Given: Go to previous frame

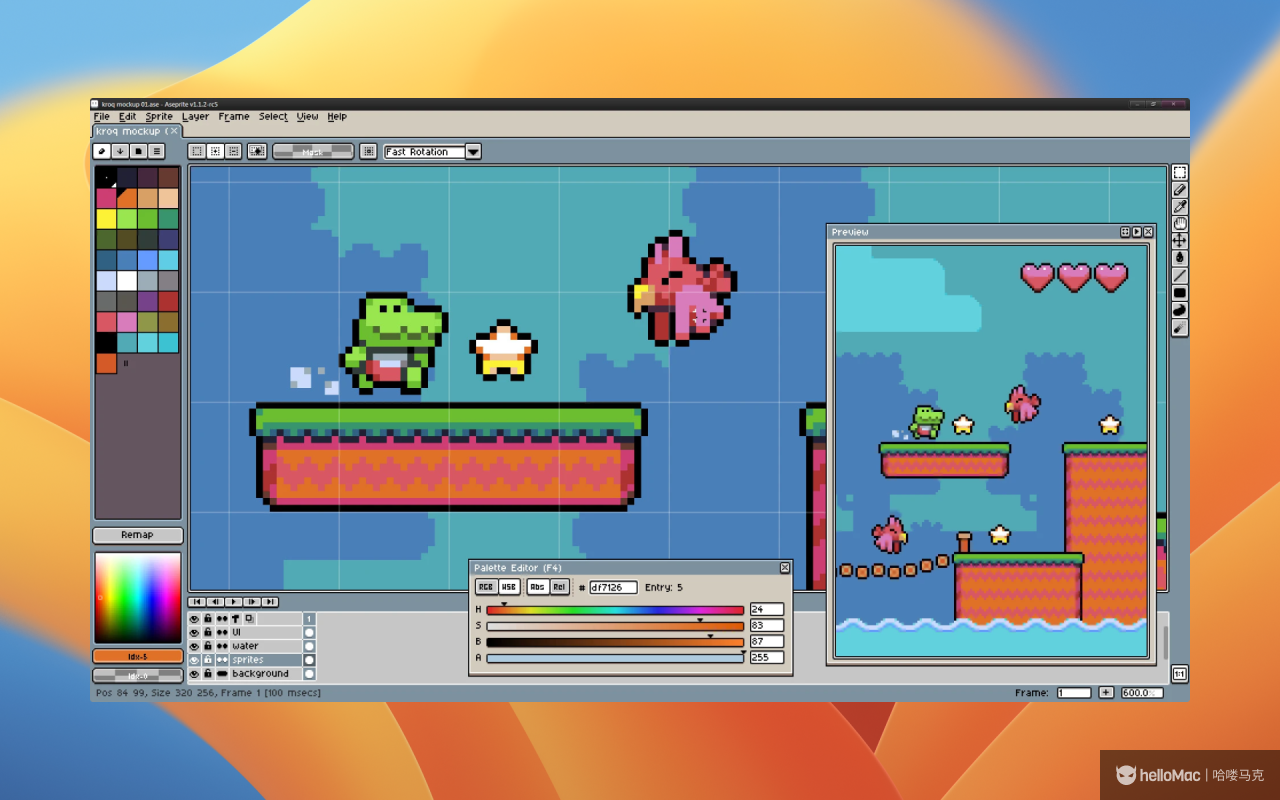Looking at the screenshot, I should [215, 602].
